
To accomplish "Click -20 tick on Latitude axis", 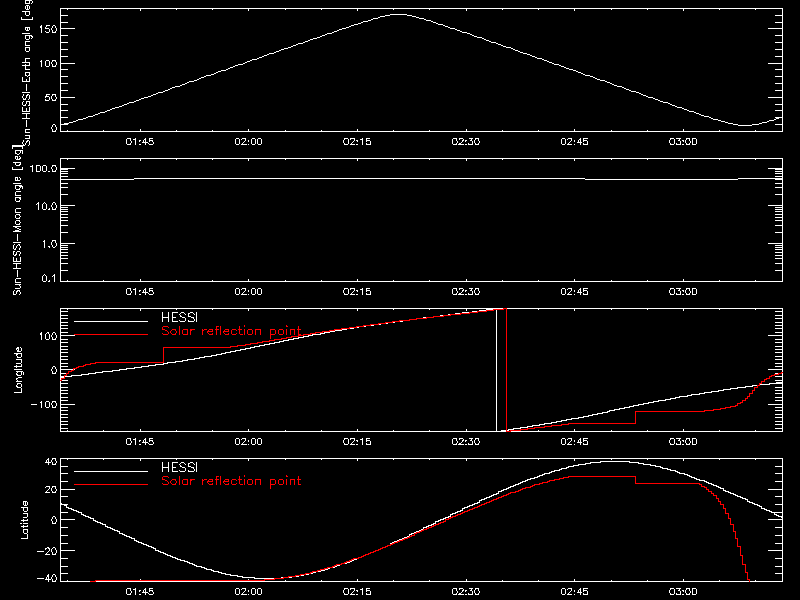I will [47, 551].
